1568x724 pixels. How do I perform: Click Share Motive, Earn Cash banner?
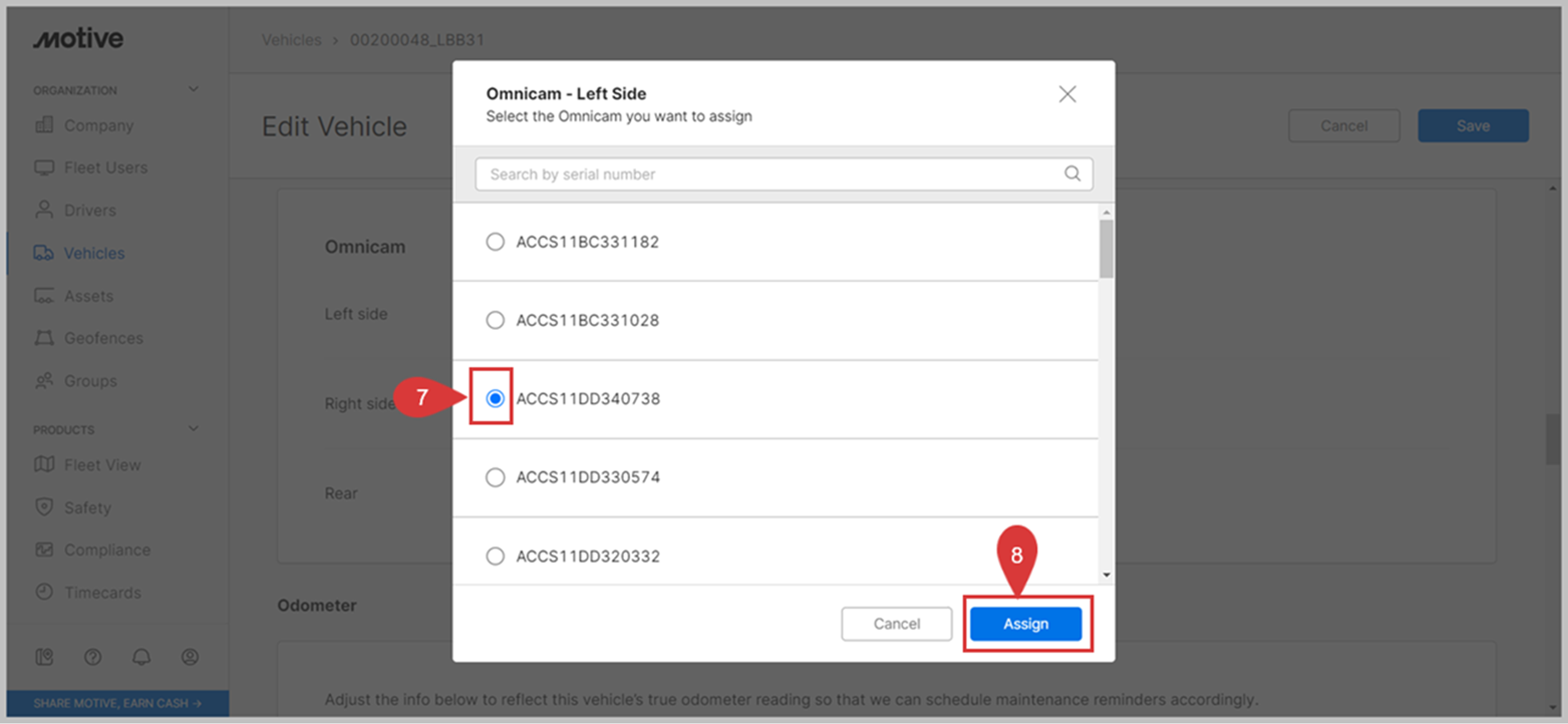(x=117, y=703)
